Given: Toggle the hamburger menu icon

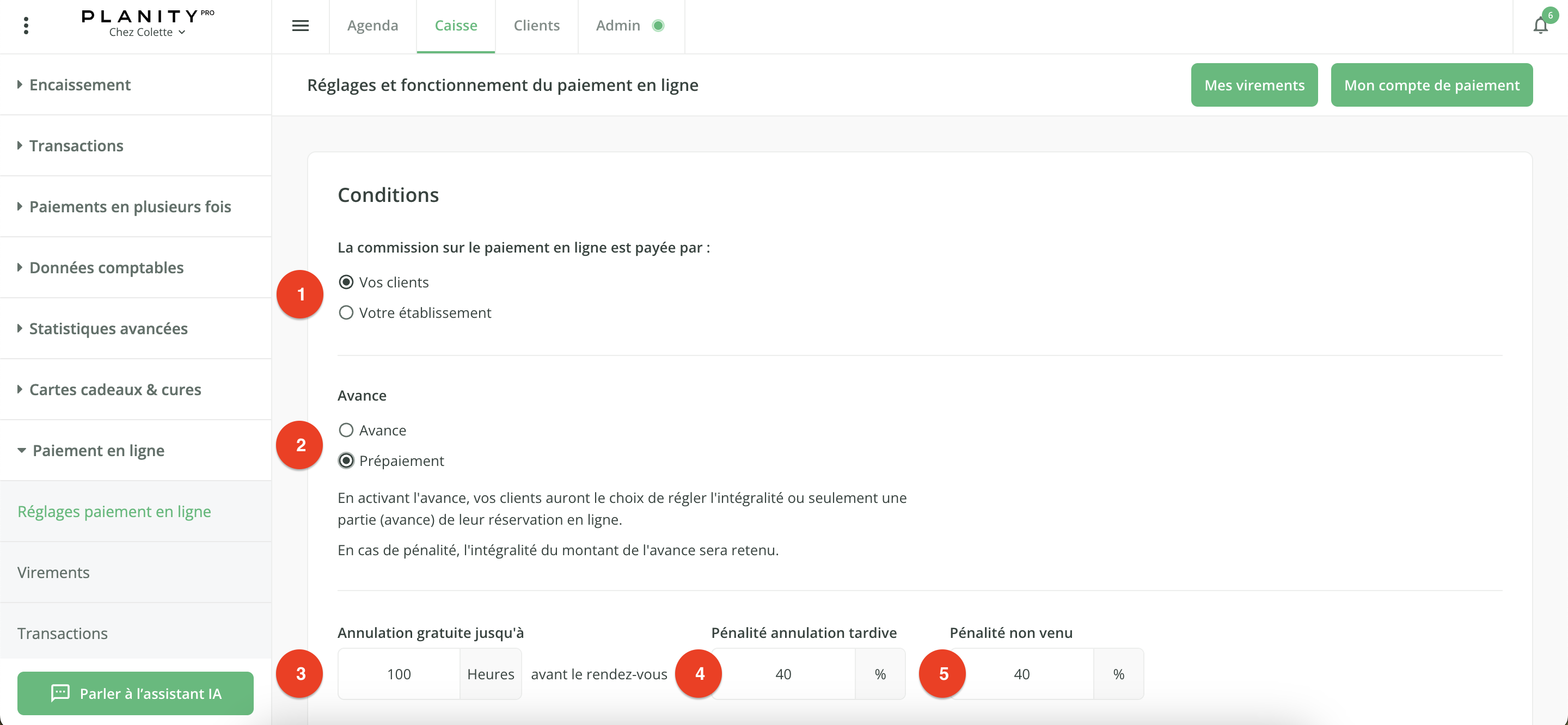Looking at the screenshot, I should click(300, 26).
